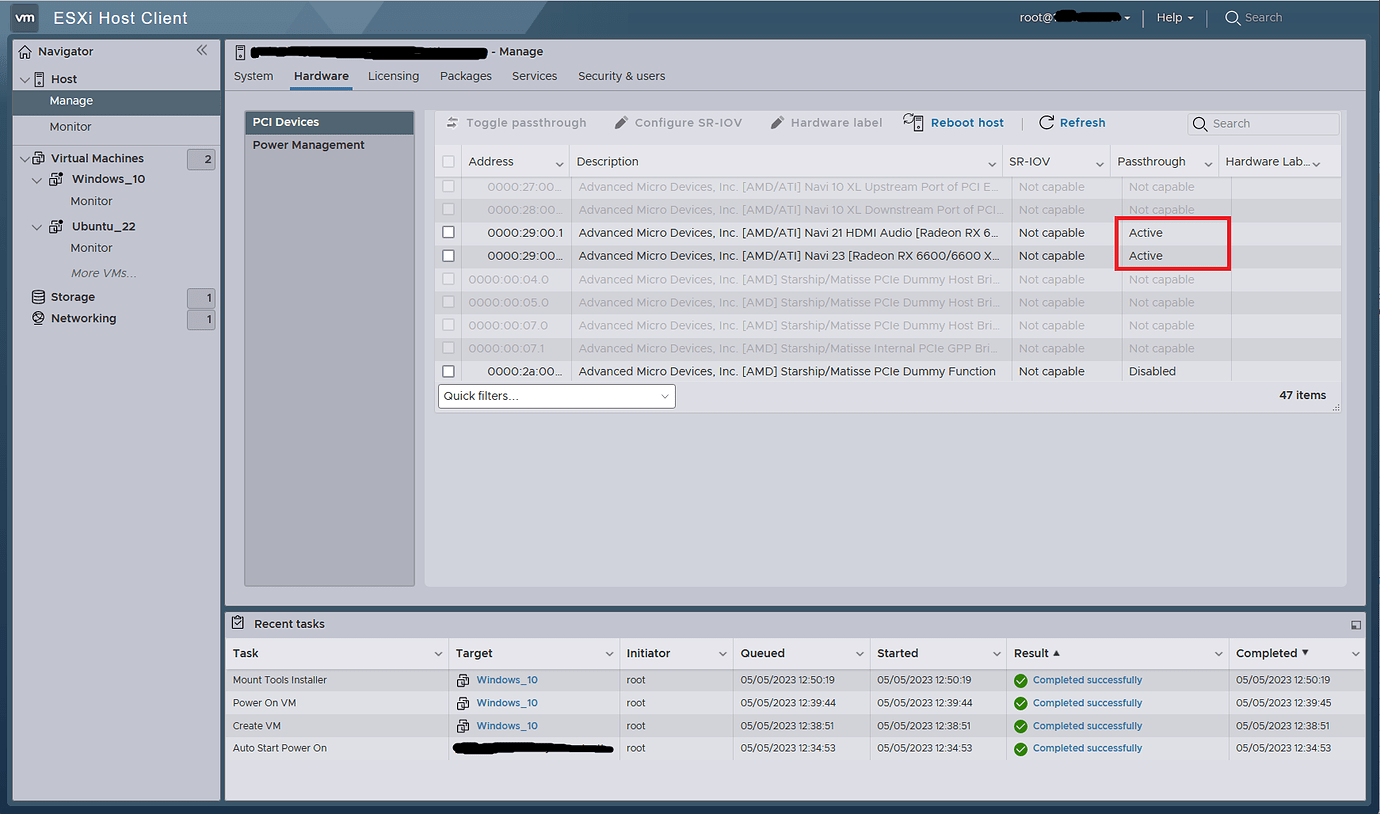
Task: Click the Refresh circular arrow icon
Action: point(1047,122)
